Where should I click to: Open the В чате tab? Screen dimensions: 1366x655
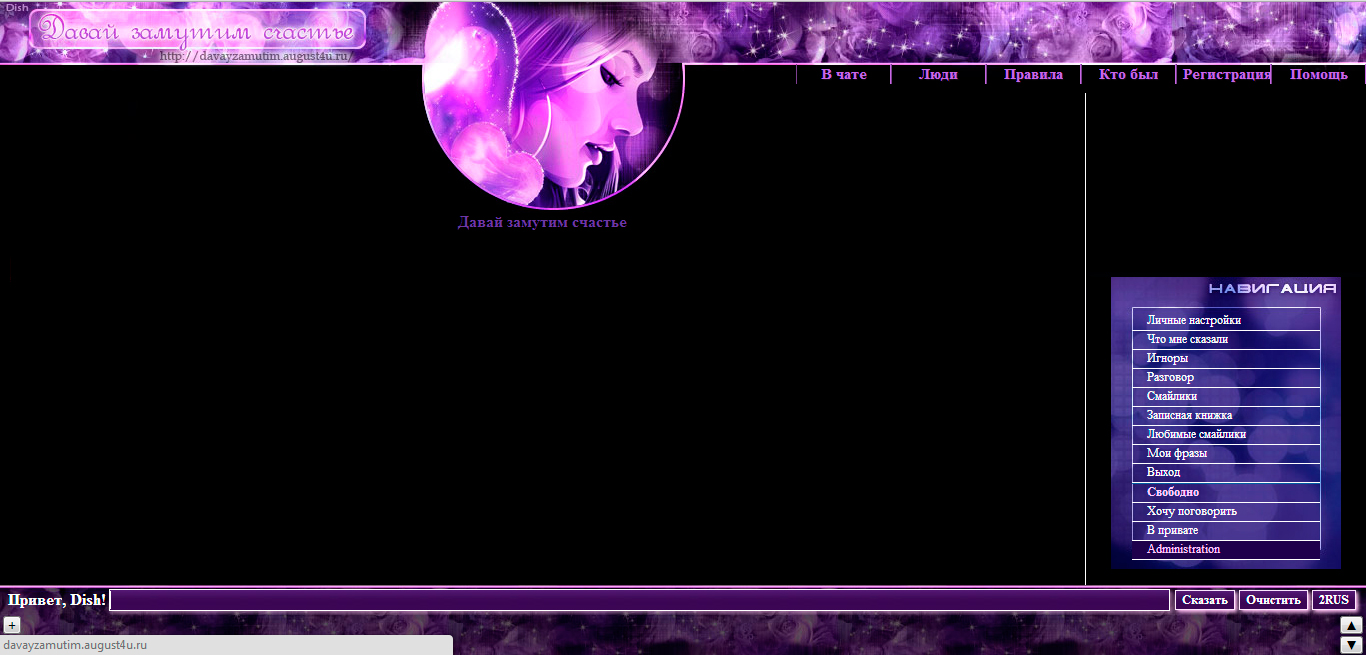tap(844, 75)
